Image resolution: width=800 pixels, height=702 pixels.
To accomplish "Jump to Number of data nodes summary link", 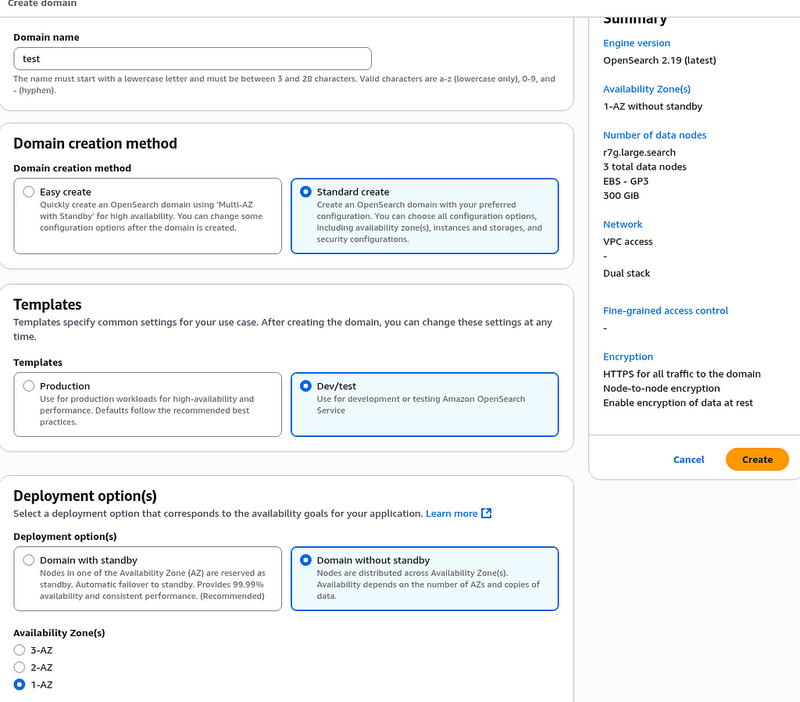I will pyautogui.click(x=654, y=135).
